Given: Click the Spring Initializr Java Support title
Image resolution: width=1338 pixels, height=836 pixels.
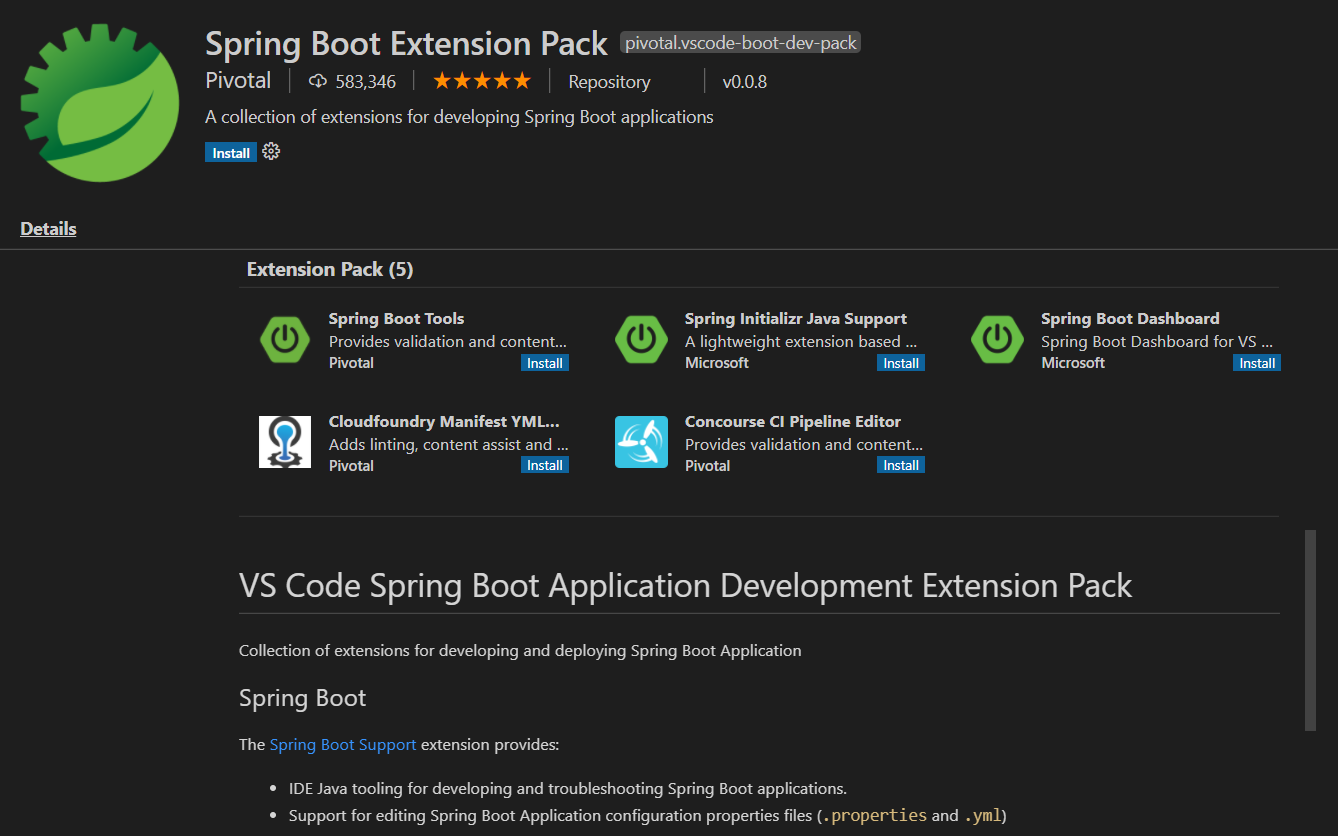Looking at the screenshot, I should tap(796, 319).
